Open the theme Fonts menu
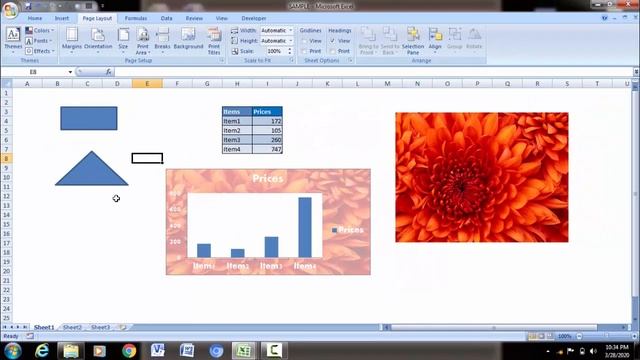 [39, 41]
